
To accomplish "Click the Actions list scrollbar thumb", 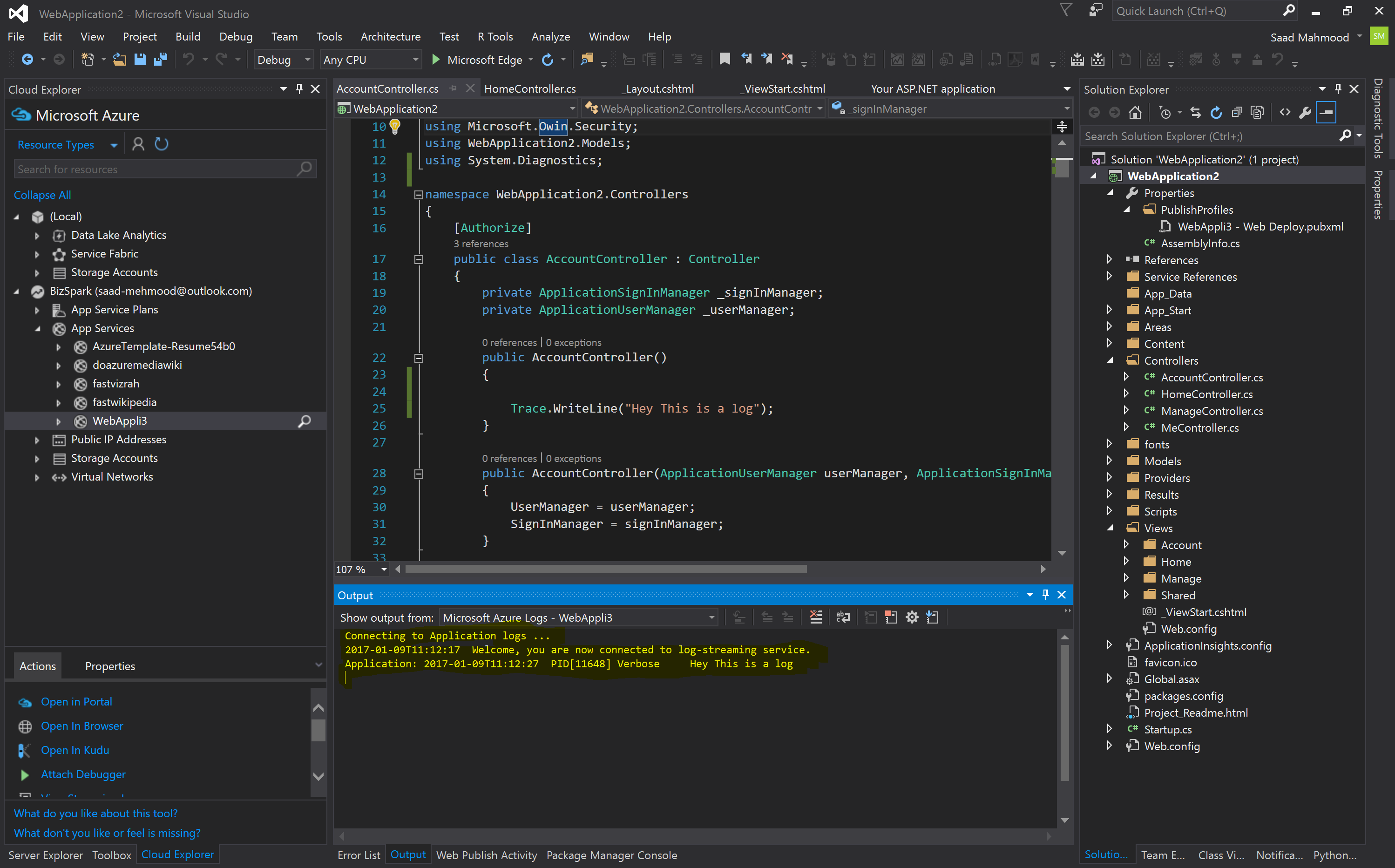I will point(318,731).
